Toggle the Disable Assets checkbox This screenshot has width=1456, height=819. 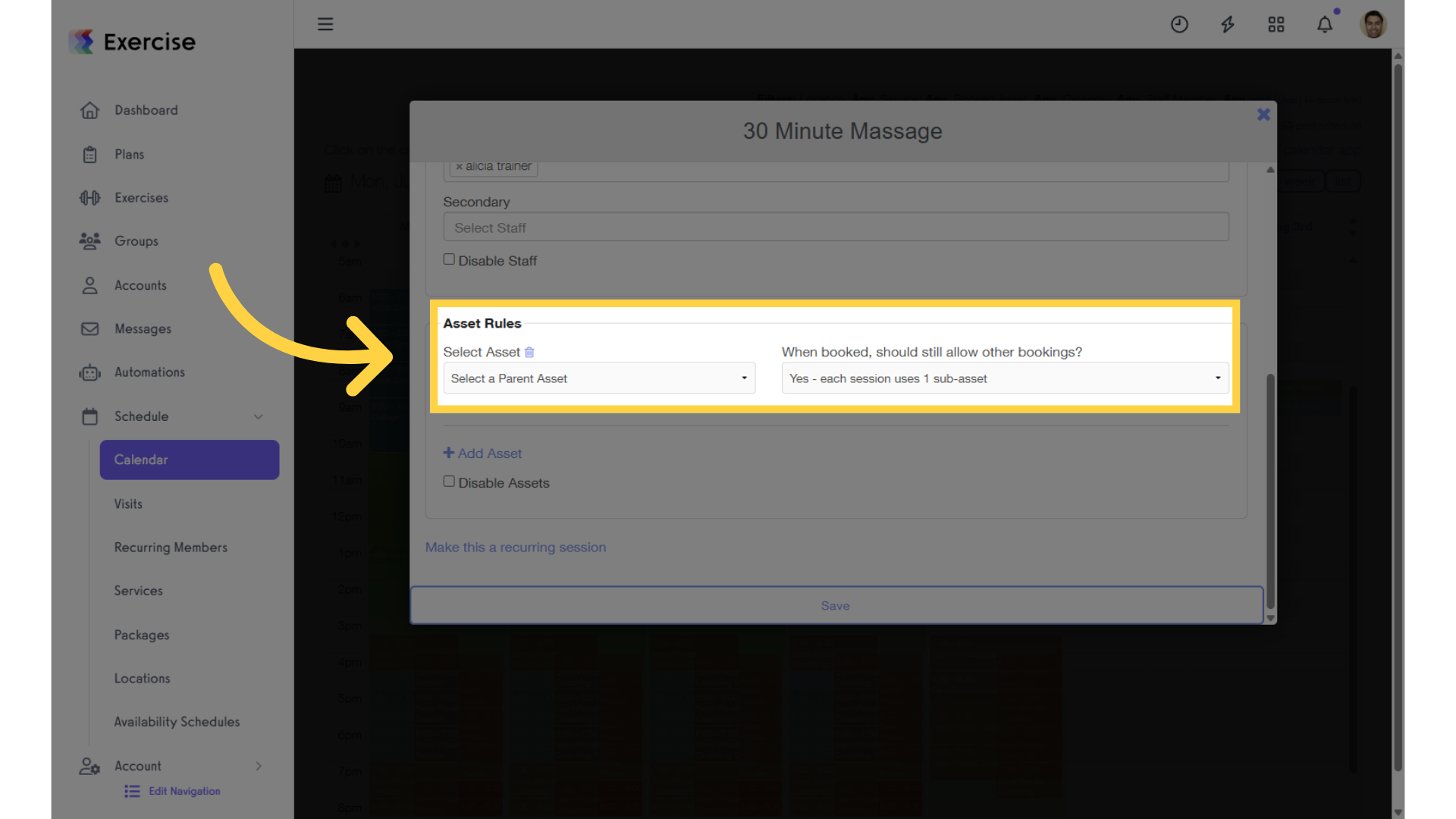click(449, 482)
